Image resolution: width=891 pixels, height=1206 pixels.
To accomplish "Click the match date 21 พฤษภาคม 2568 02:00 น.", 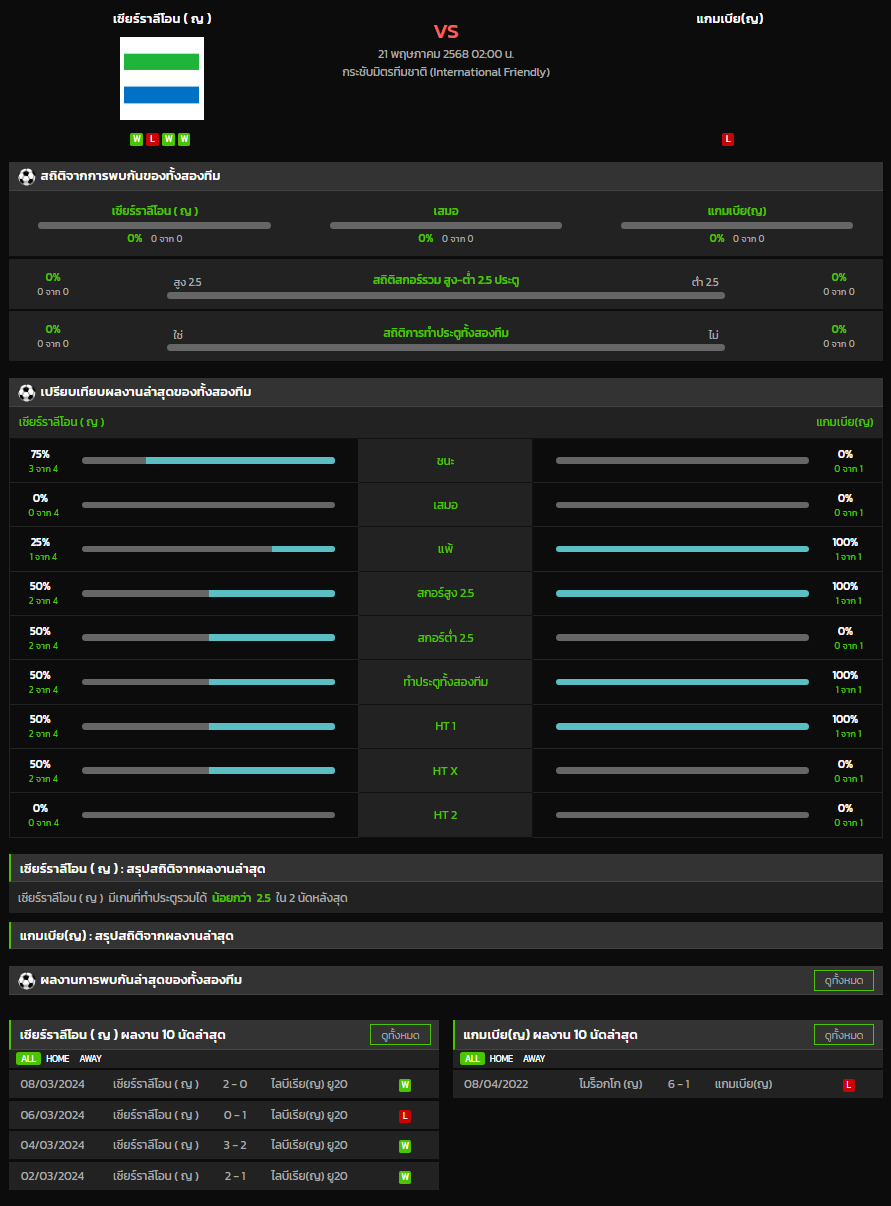I will [446, 54].
